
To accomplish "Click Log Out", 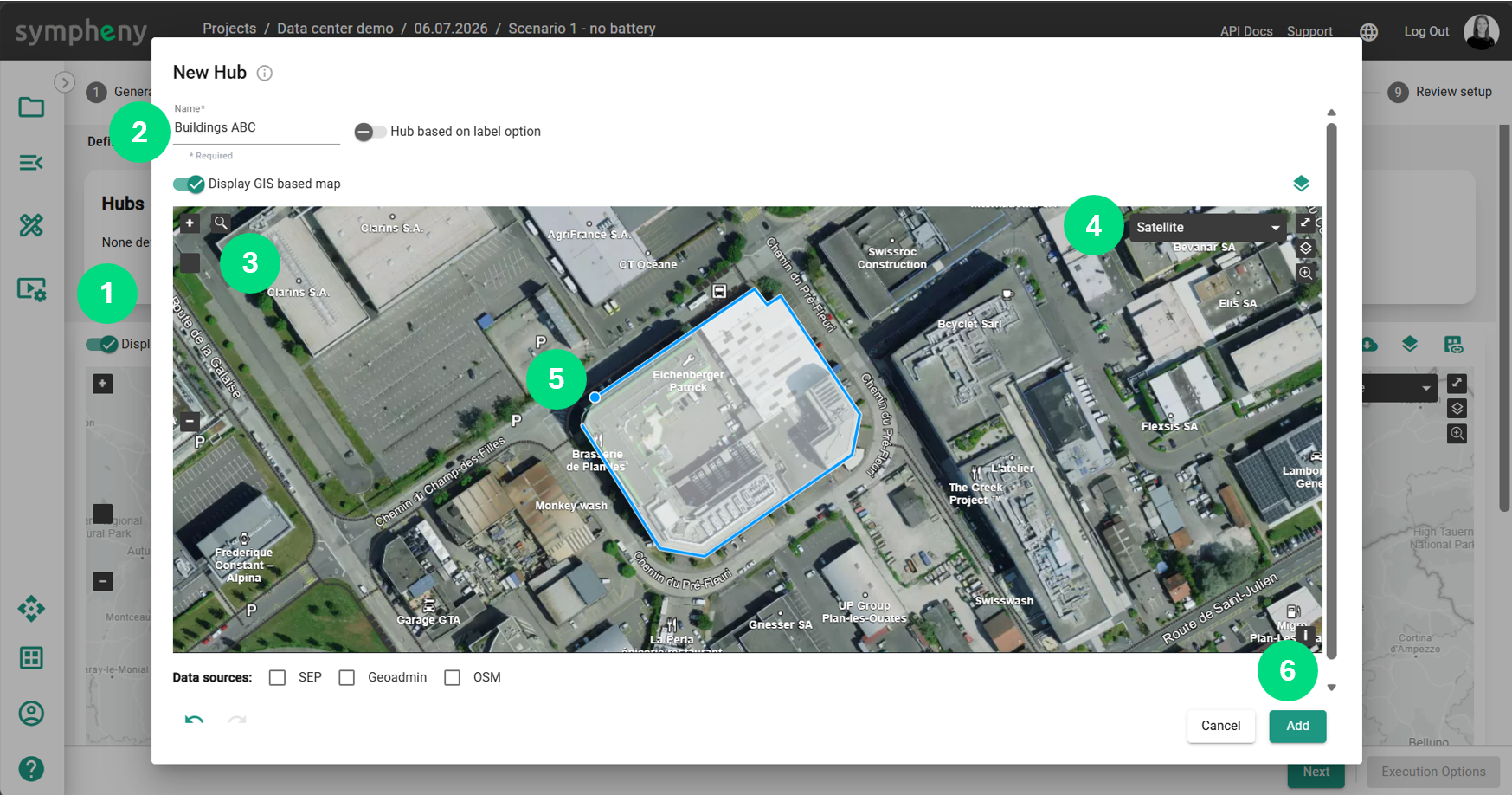I will tap(1426, 31).
